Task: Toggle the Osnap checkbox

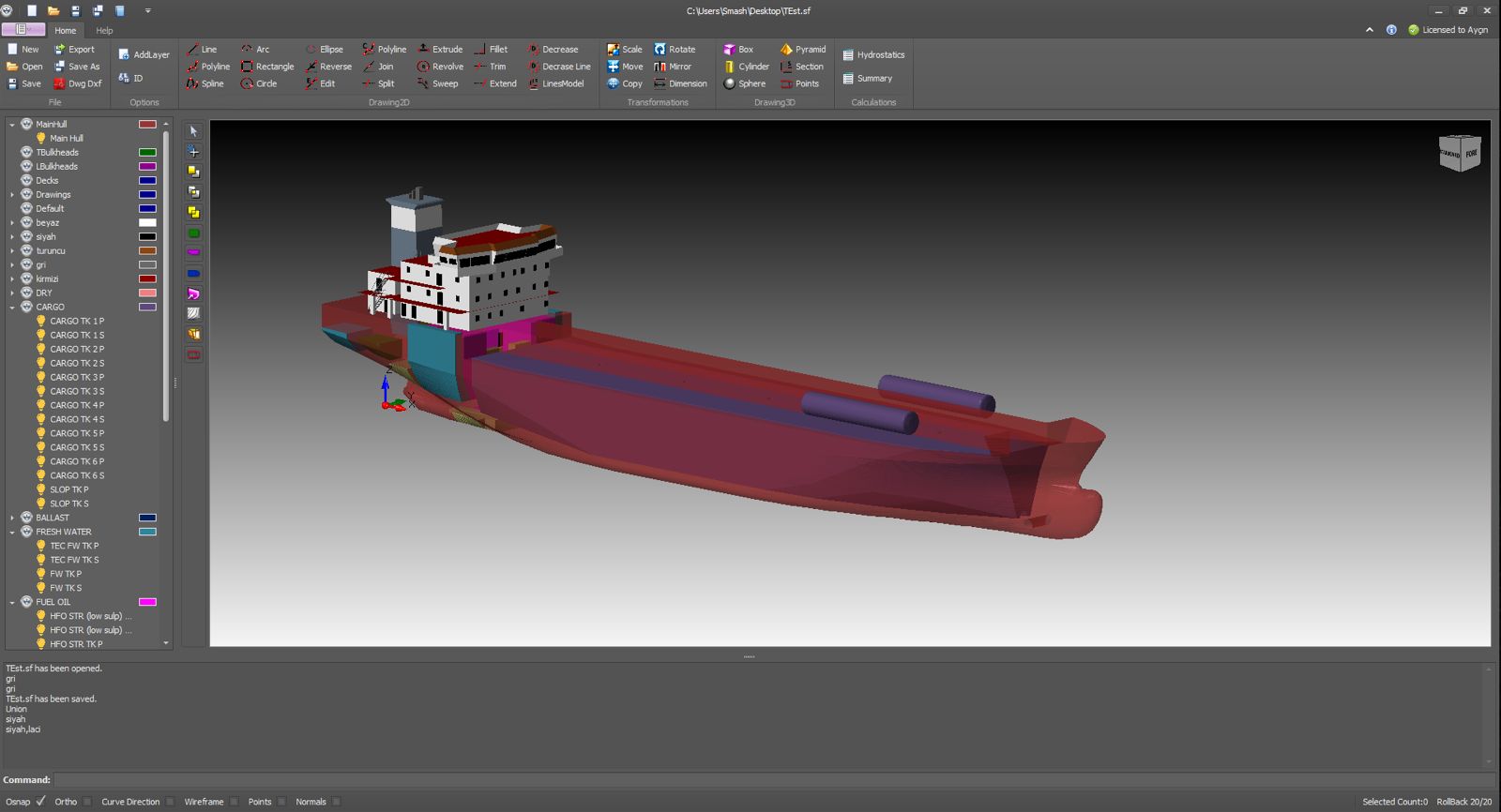Action: click(40, 802)
